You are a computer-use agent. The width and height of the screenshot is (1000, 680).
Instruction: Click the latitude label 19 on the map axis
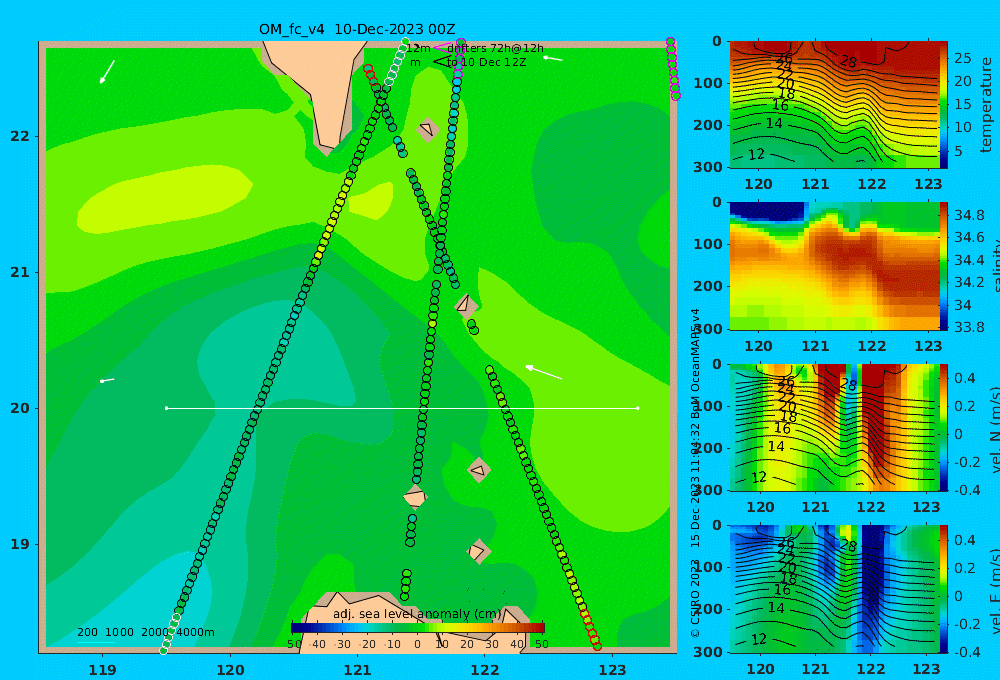[20, 544]
